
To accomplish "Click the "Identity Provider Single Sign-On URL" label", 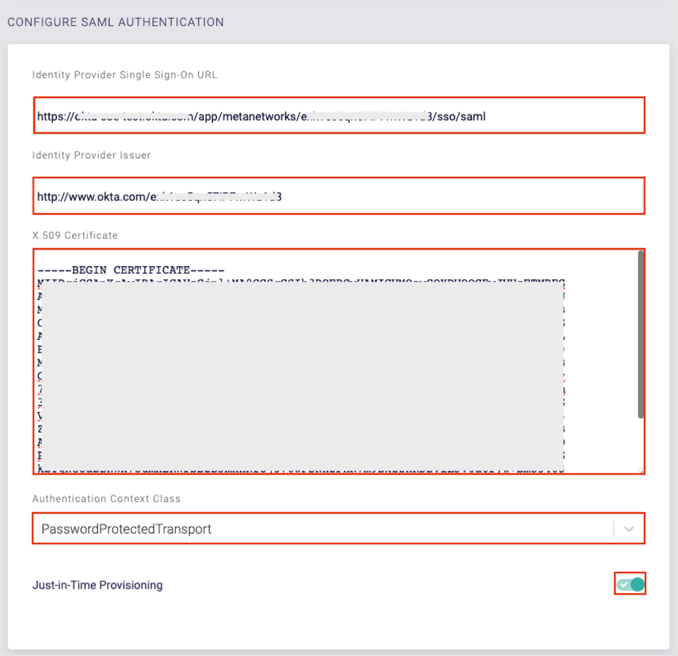I will click(x=124, y=74).
